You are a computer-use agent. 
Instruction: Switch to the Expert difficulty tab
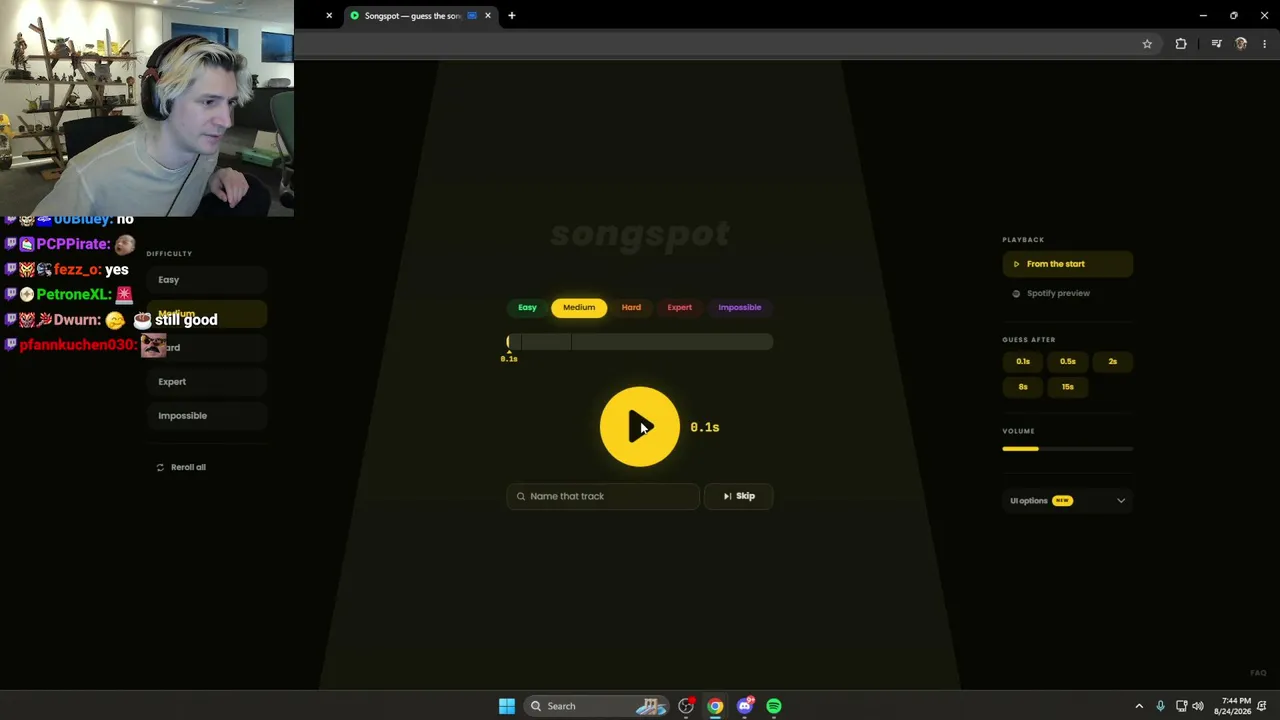[680, 307]
